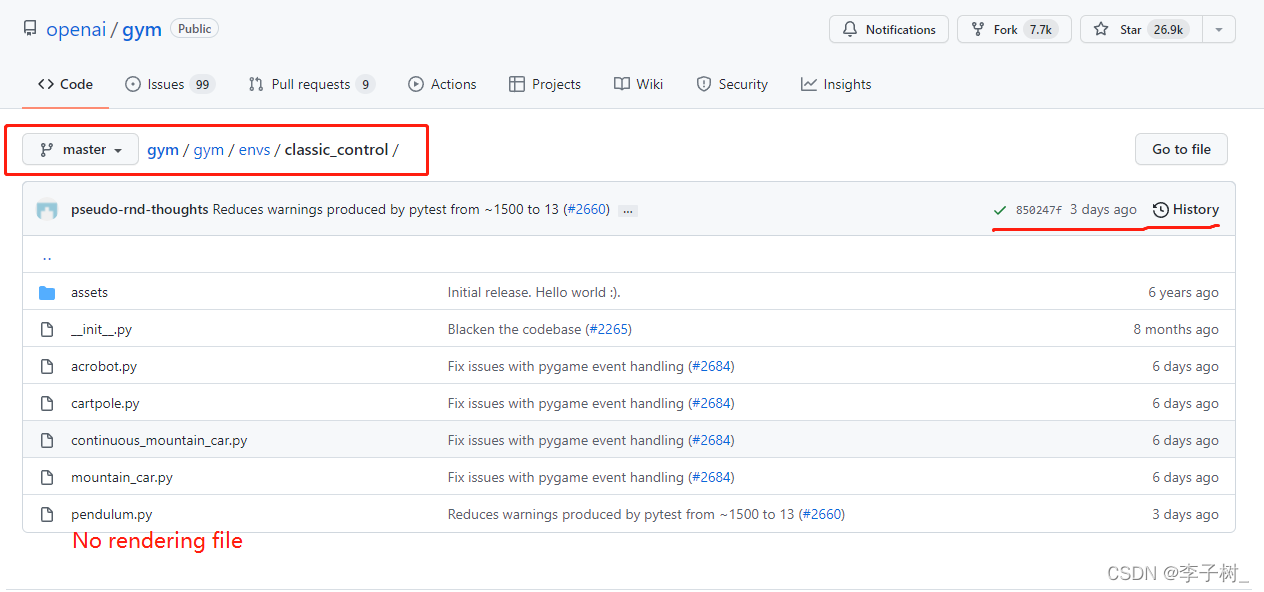This screenshot has height=592, width=1264.
Task: Click the Public visibility label
Action: [x=194, y=29]
